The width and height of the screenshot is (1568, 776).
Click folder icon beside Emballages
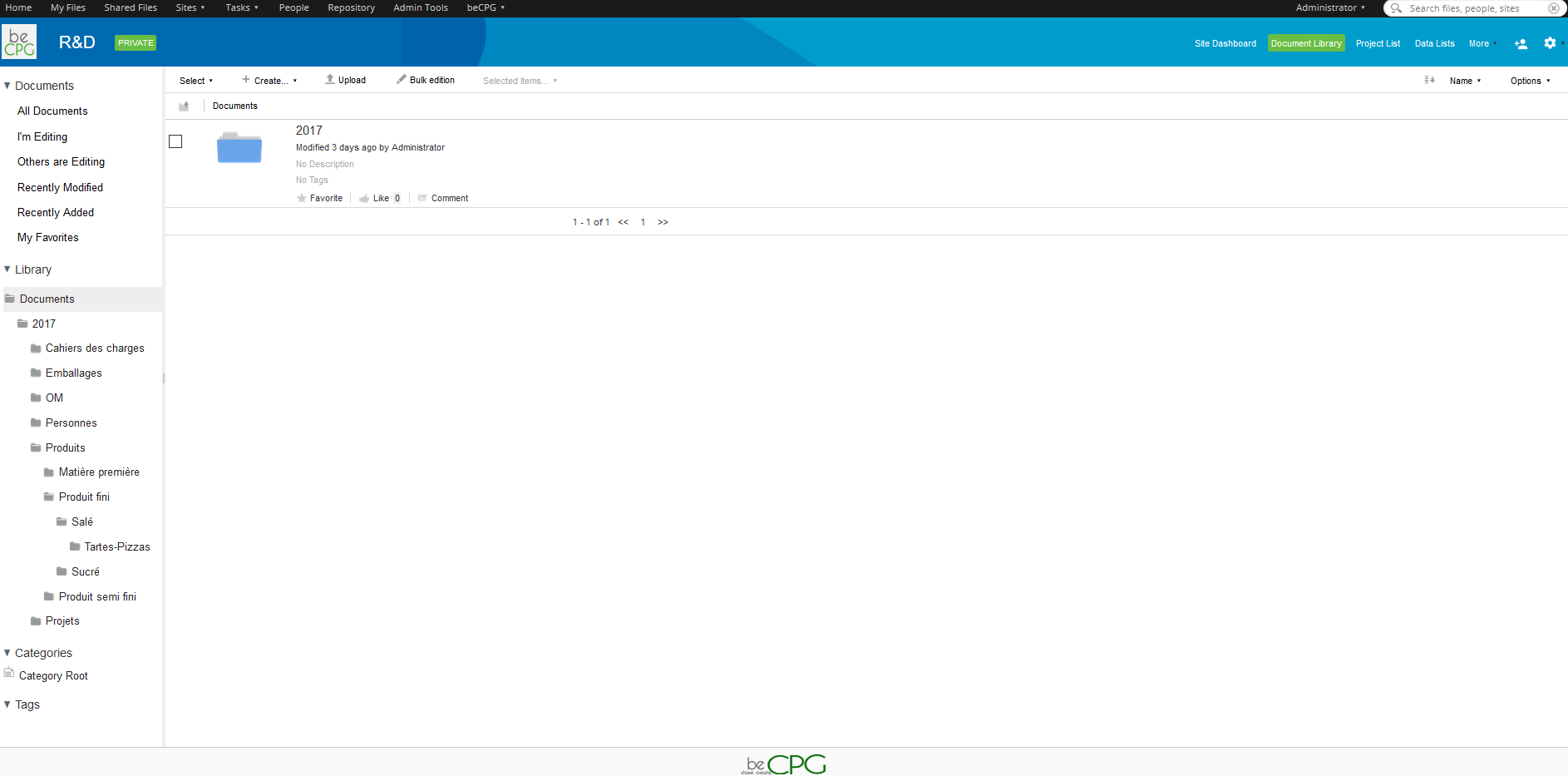36,373
